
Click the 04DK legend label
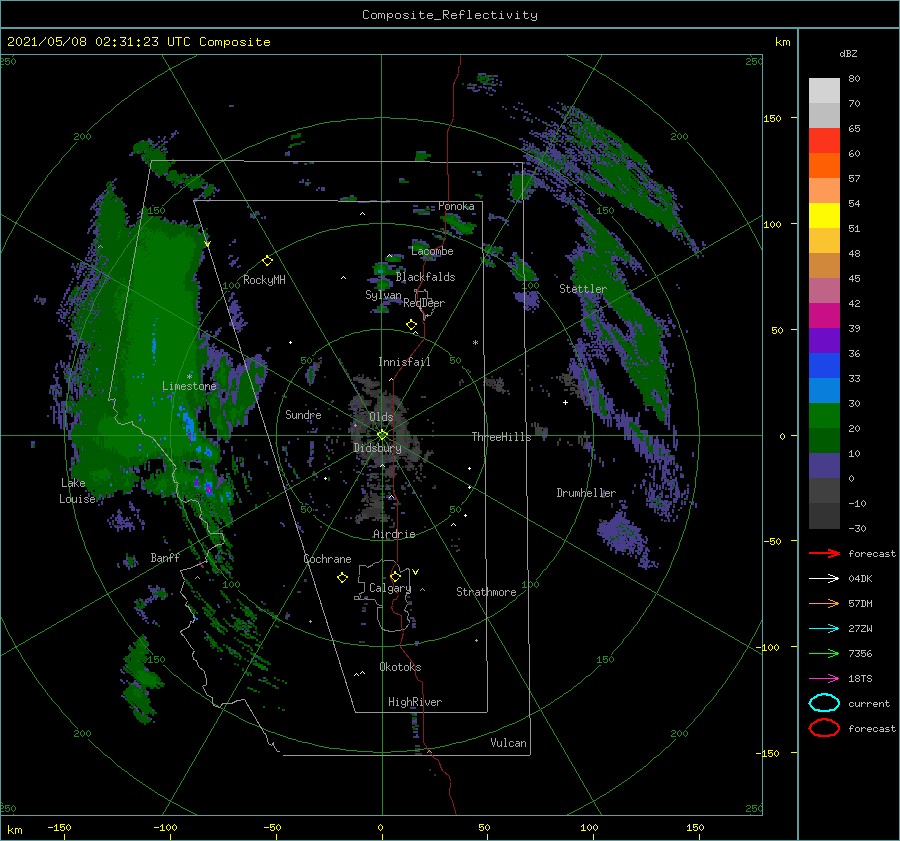pyautogui.click(x=860, y=578)
